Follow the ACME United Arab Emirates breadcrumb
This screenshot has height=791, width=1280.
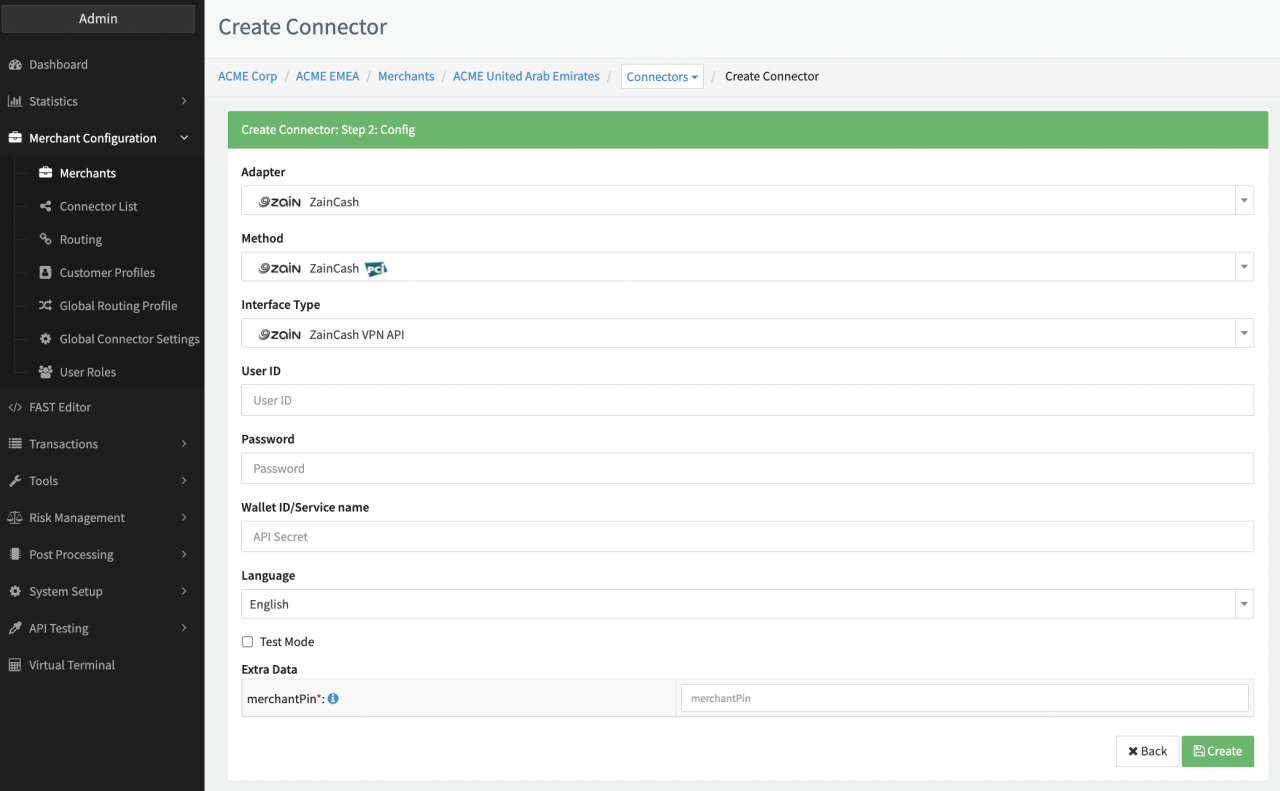point(526,76)
